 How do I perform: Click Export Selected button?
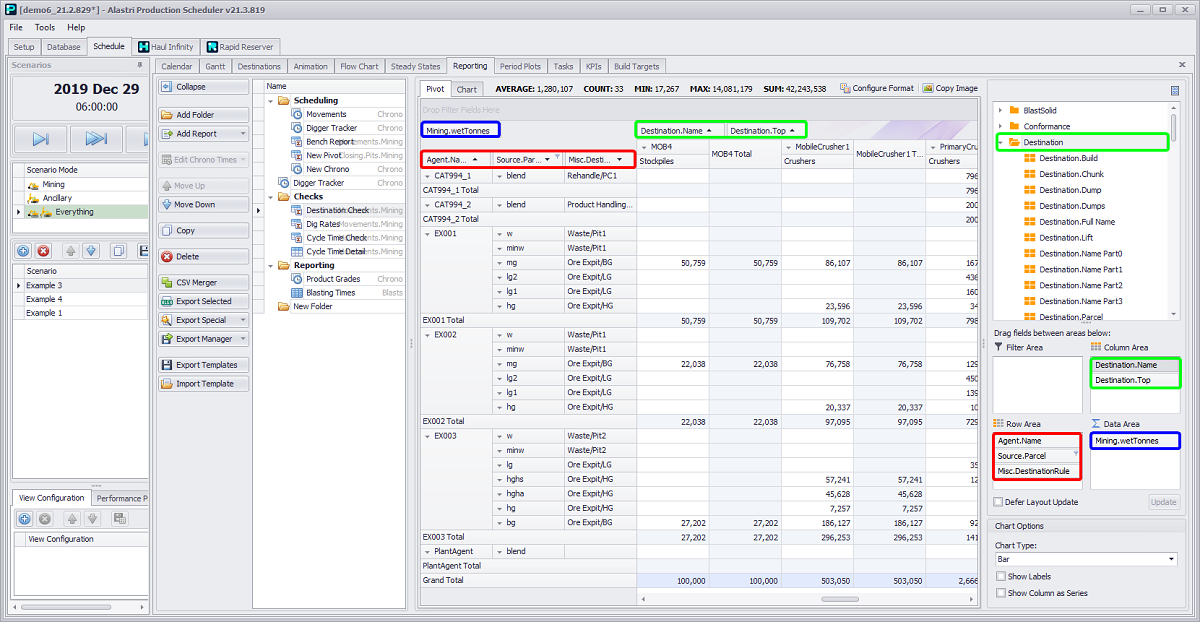click(203, 301)
